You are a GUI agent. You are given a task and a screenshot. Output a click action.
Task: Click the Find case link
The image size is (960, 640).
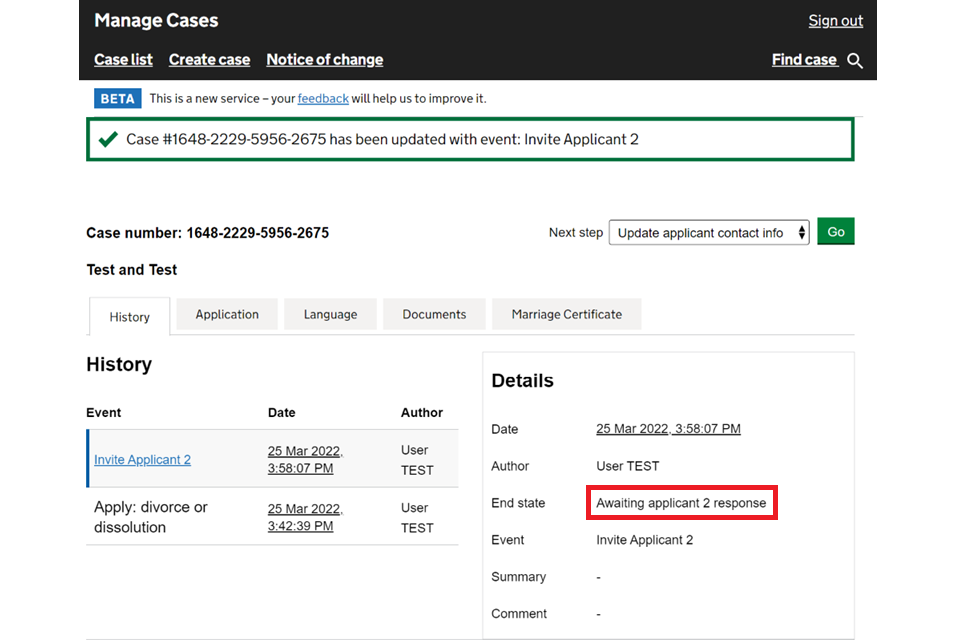[804, 60]
